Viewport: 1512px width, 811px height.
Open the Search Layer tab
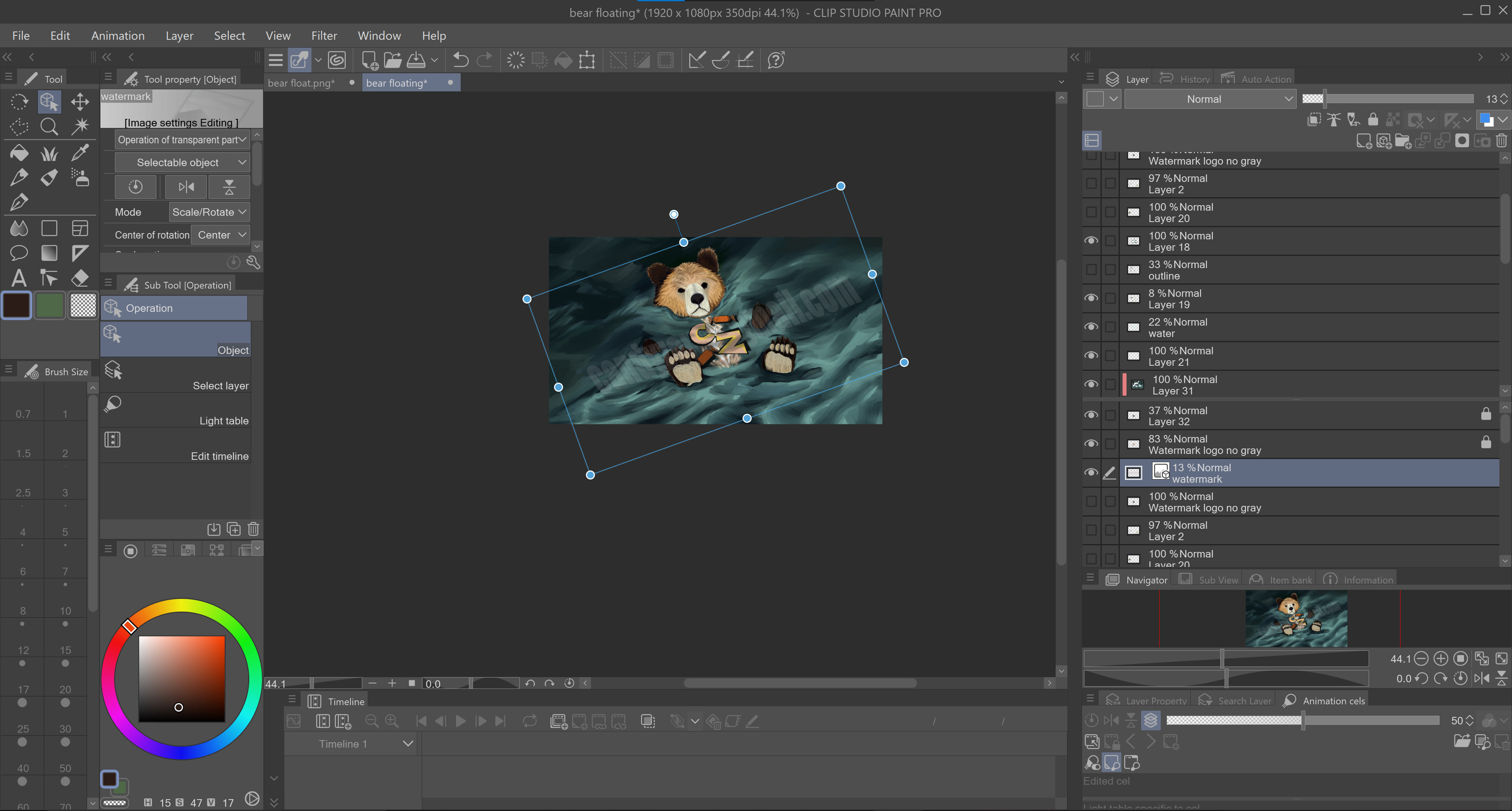click(1235, 701)
